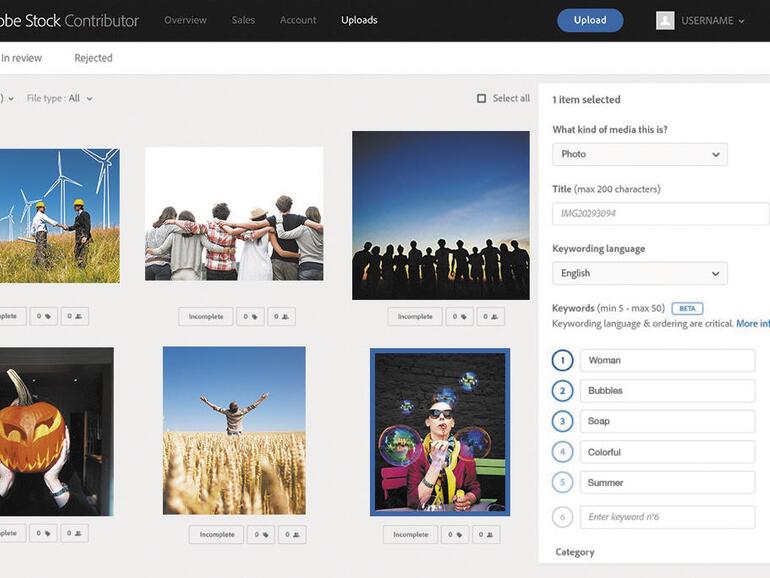Click the keyword order number 4 circle

562,452
